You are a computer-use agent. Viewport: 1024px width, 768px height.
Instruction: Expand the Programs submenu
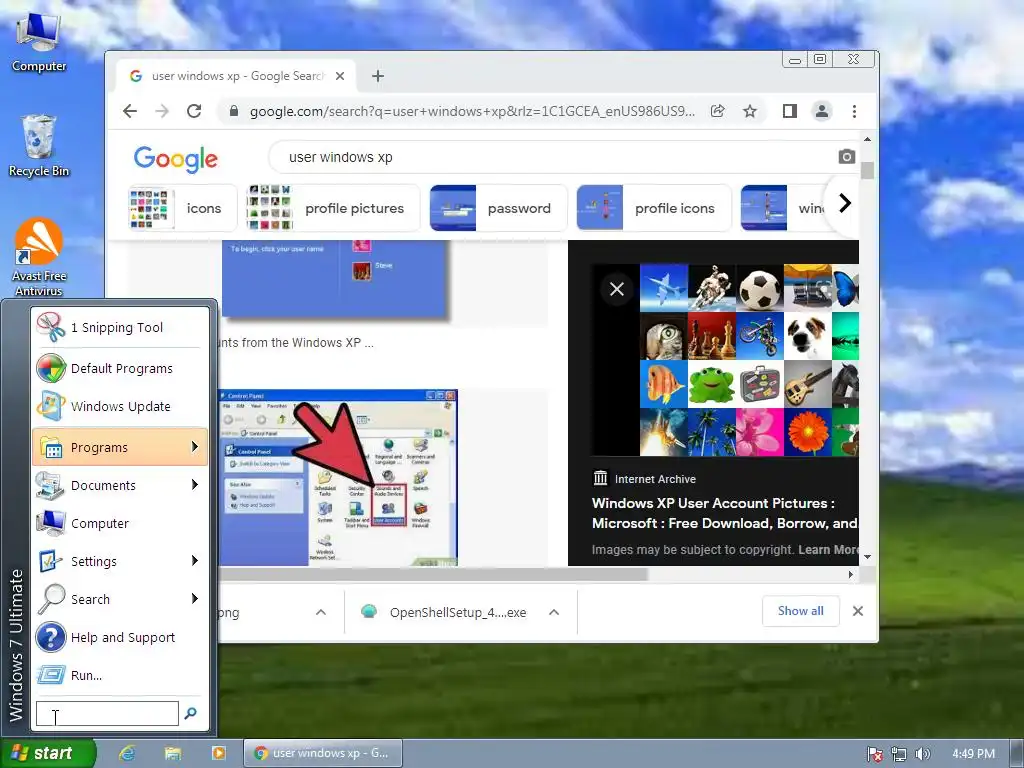click(120, 447)
